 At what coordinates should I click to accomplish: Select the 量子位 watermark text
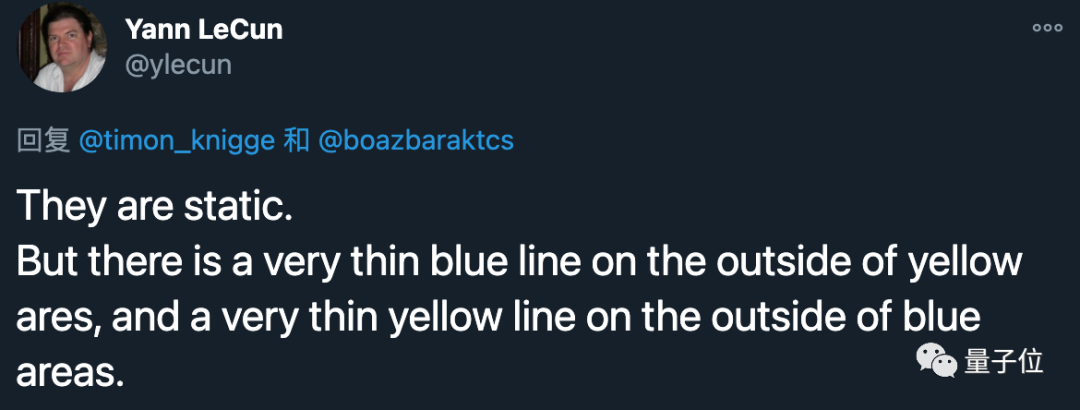tap(1004, 362)
